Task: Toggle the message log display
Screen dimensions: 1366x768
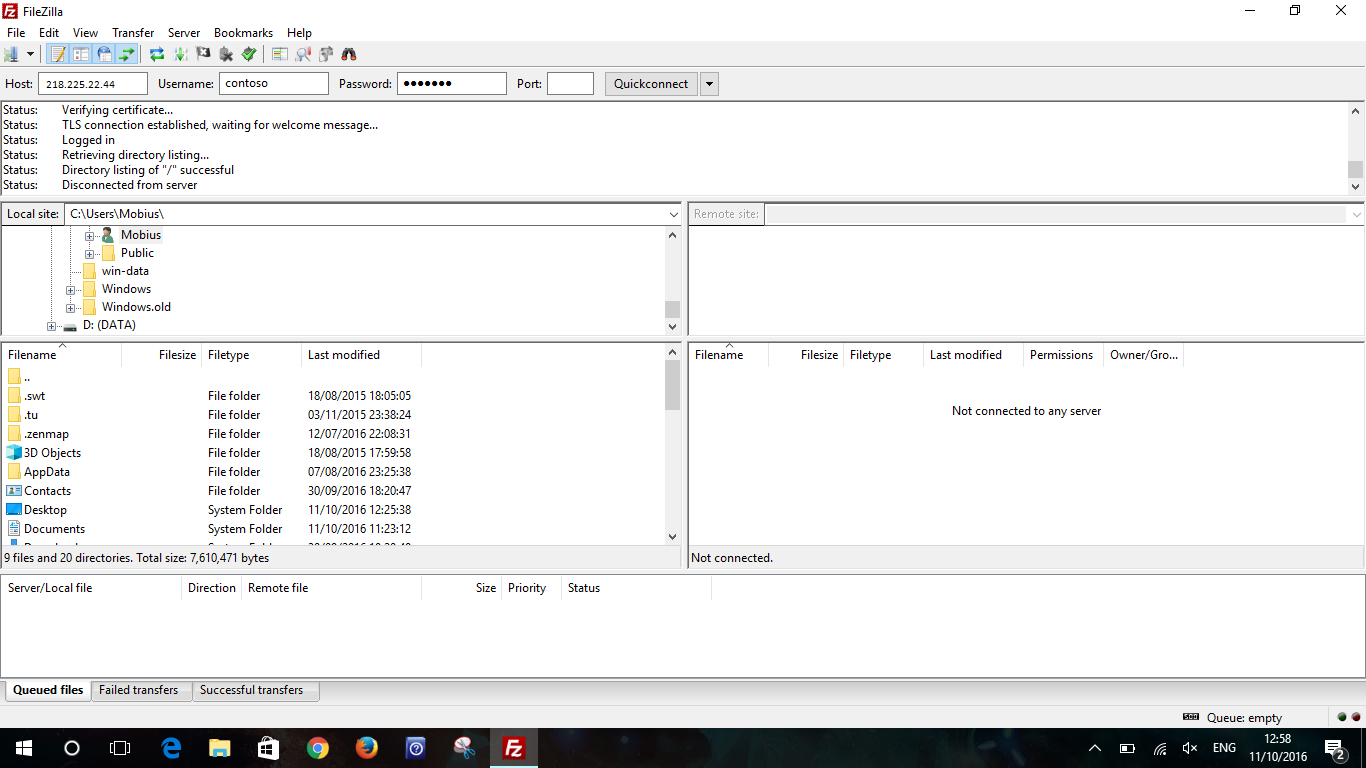Action: click(57, 54)
